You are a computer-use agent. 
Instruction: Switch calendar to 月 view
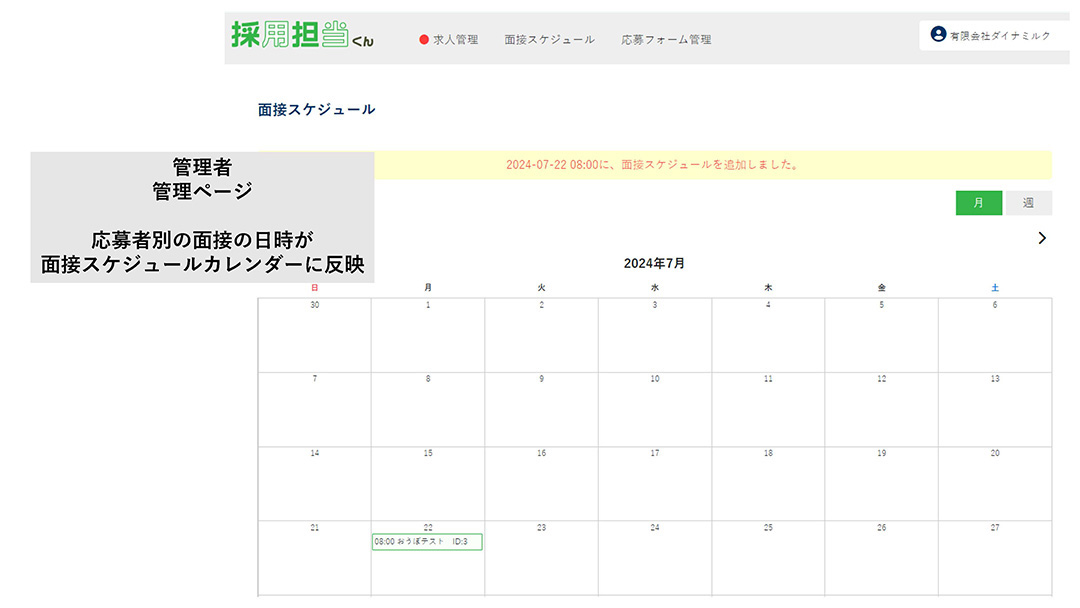[978, 203]
